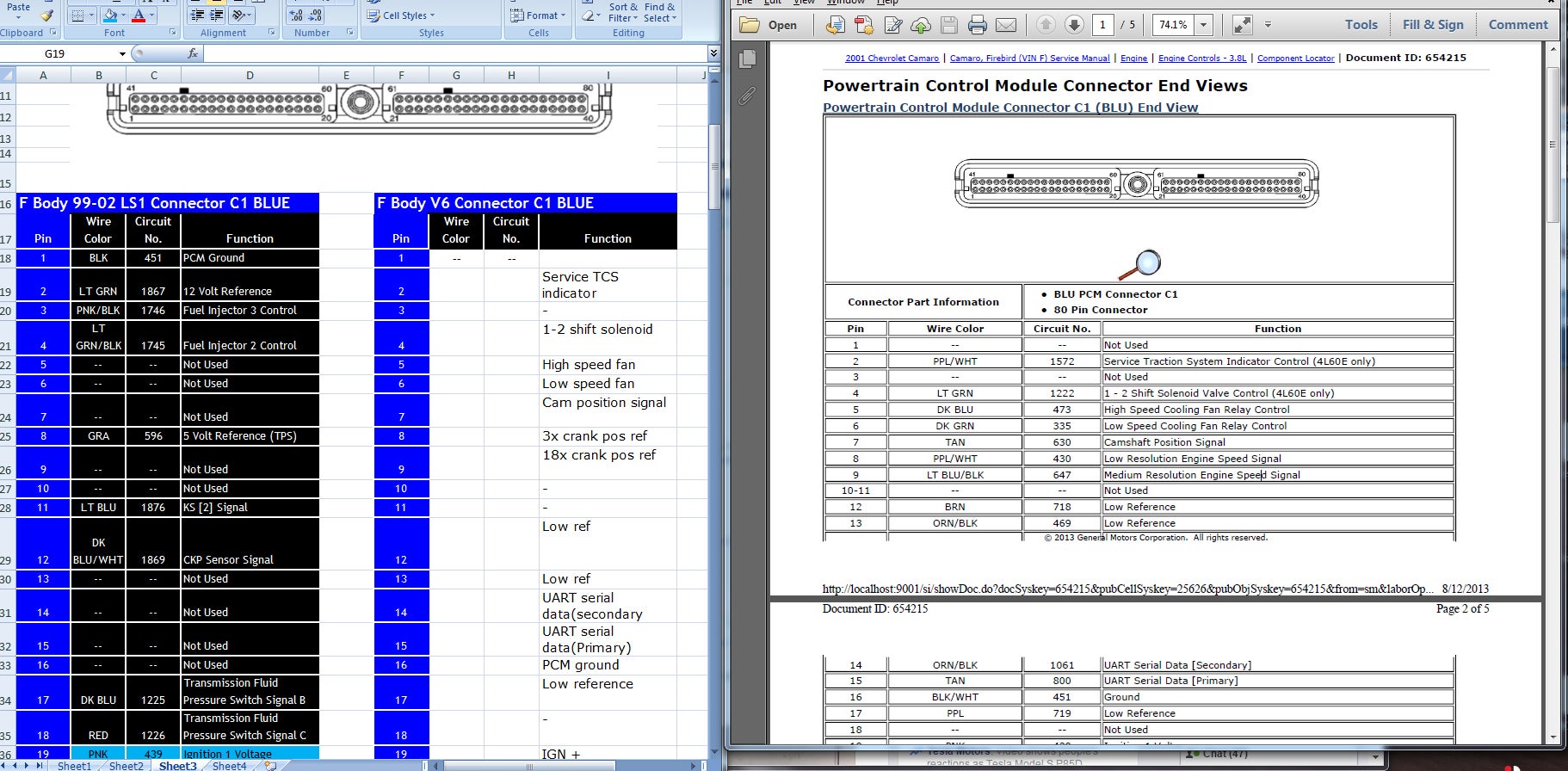Image resolution: width=1568 pixels, height=771 pixels.
Task: Click the Excel Name Box showing G19
Action: click(x=59, y=53)
